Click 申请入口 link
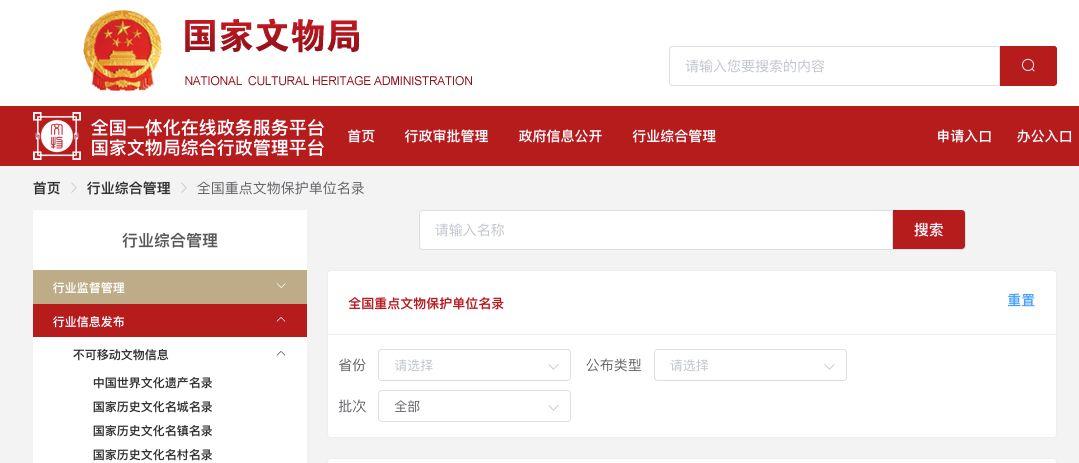Viewport: 1079px width, 463px height. (964, 136)
